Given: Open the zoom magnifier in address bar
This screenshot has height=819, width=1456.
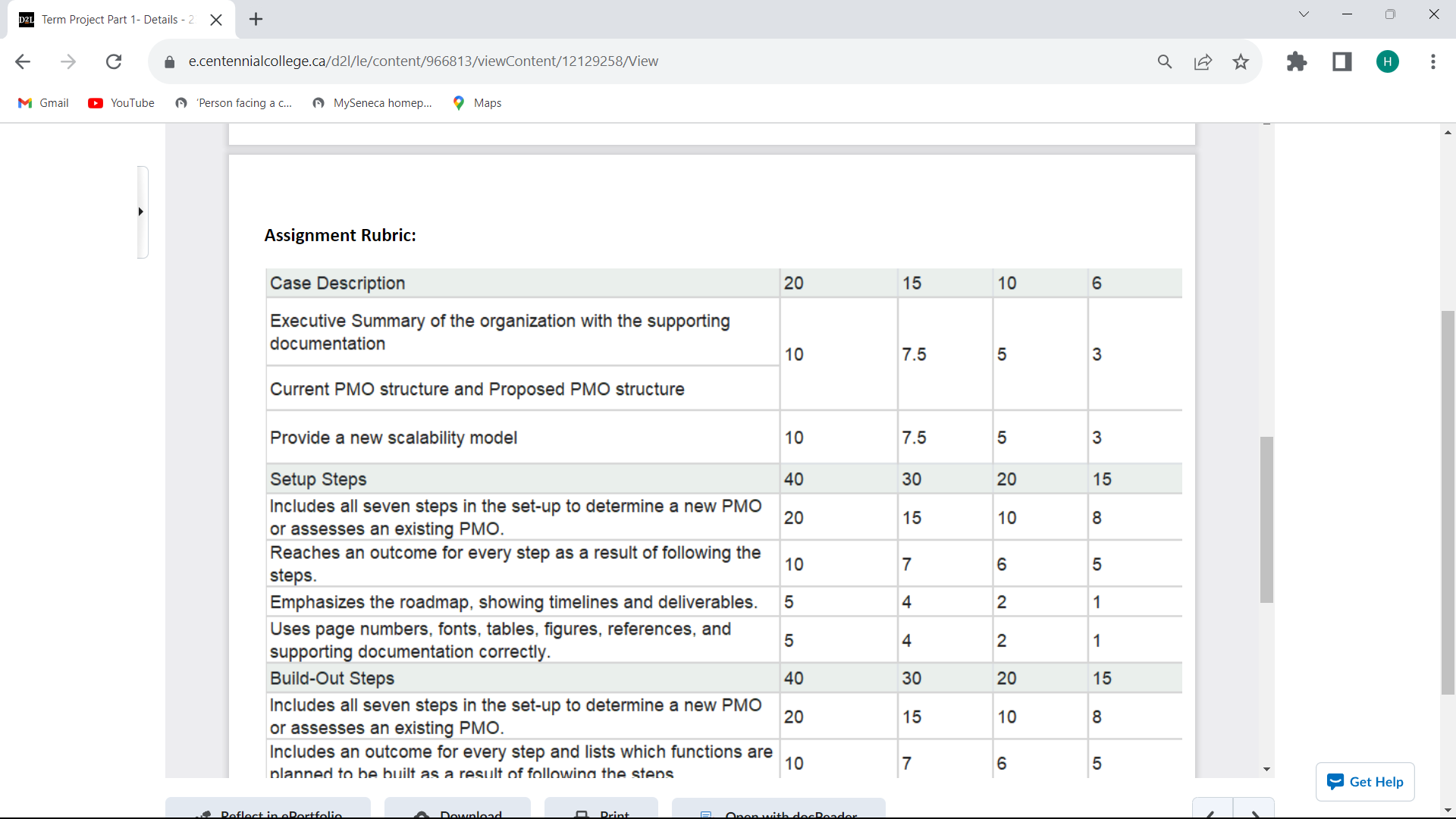Looking at the screenshot, I should (x=1165, y=61).
